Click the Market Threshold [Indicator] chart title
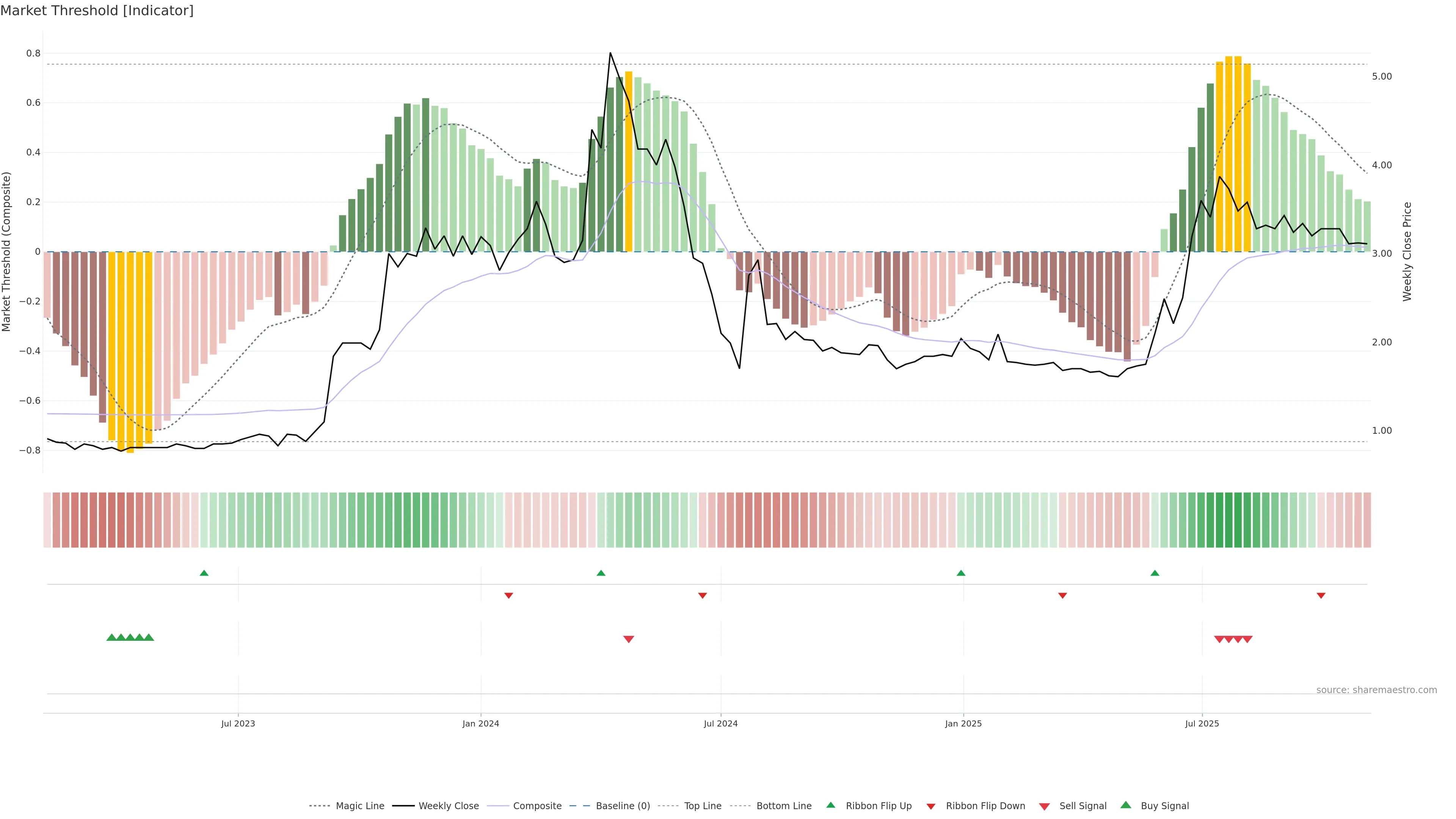 97,11
